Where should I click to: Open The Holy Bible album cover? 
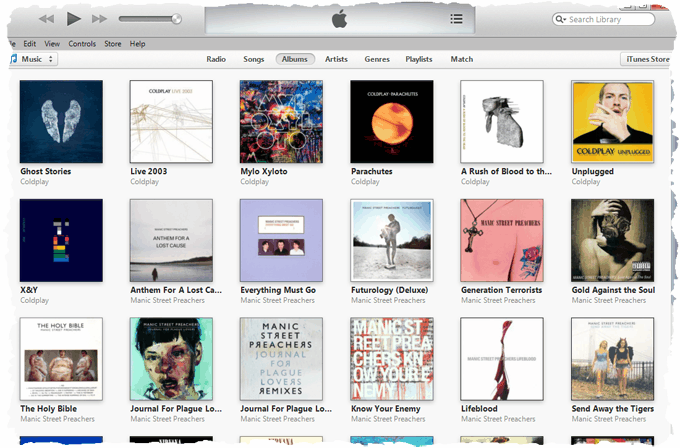pos(61,359)
